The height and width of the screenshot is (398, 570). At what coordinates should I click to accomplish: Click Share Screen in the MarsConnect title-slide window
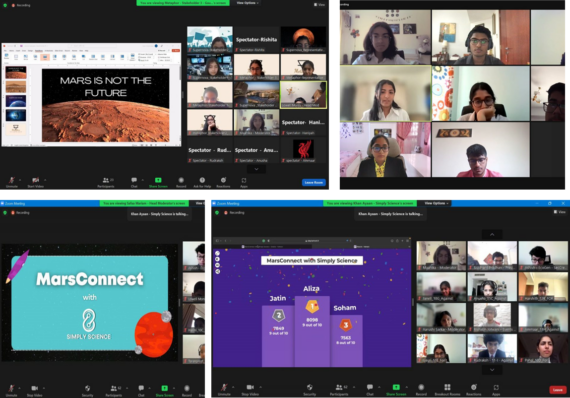tap(164, 391)
